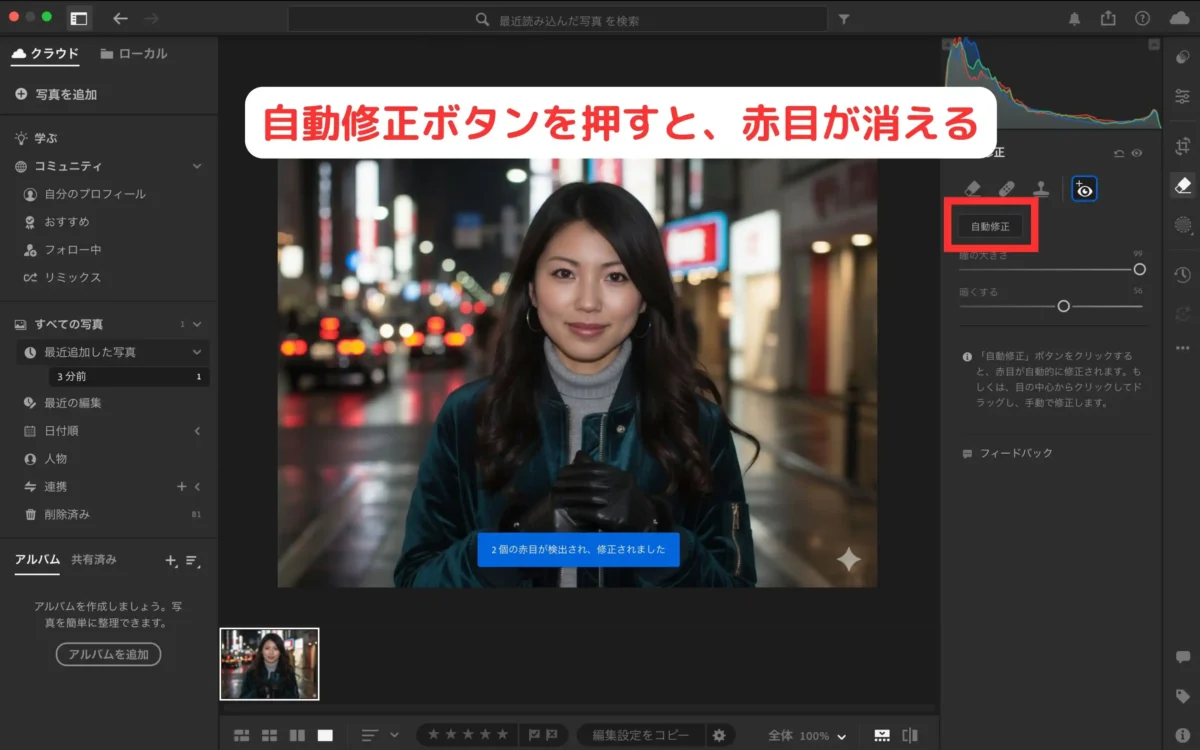Click the 自動修正 button
The width and height of the screenshot is (1200, 750).
tap(990, 226)
